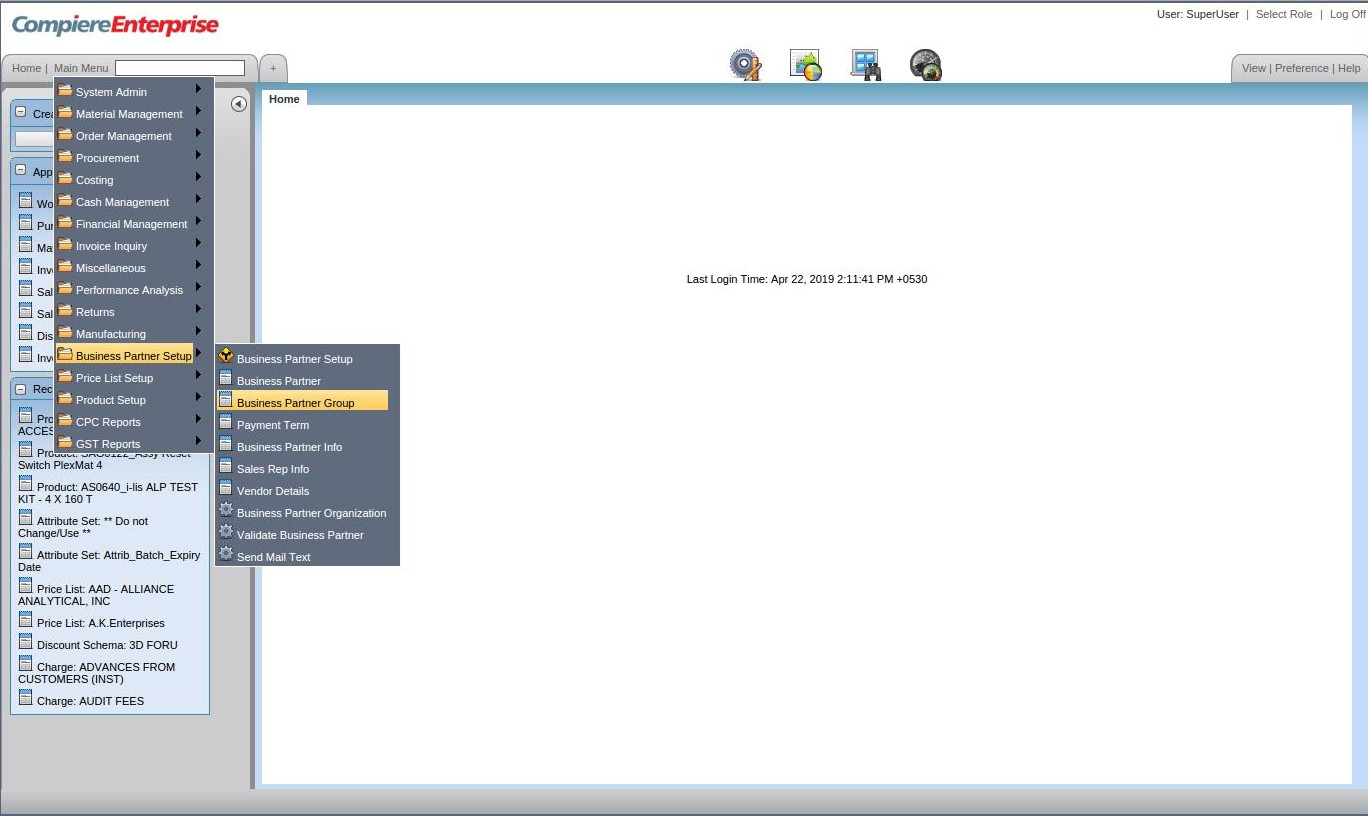The width and height of the screenshot is (1368, 816).
Task: Switch to the Home tab in content area
Action: tap(284, 98)
